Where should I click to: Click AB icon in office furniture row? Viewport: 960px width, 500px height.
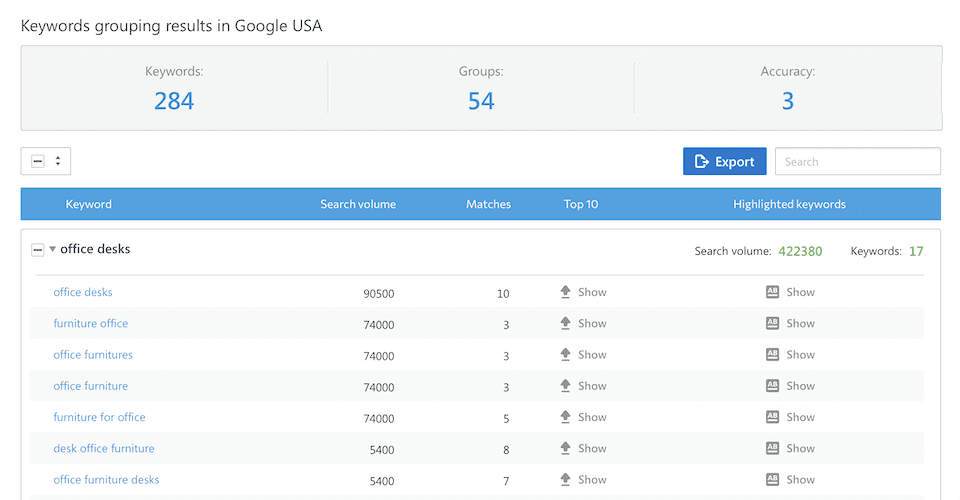772,386
